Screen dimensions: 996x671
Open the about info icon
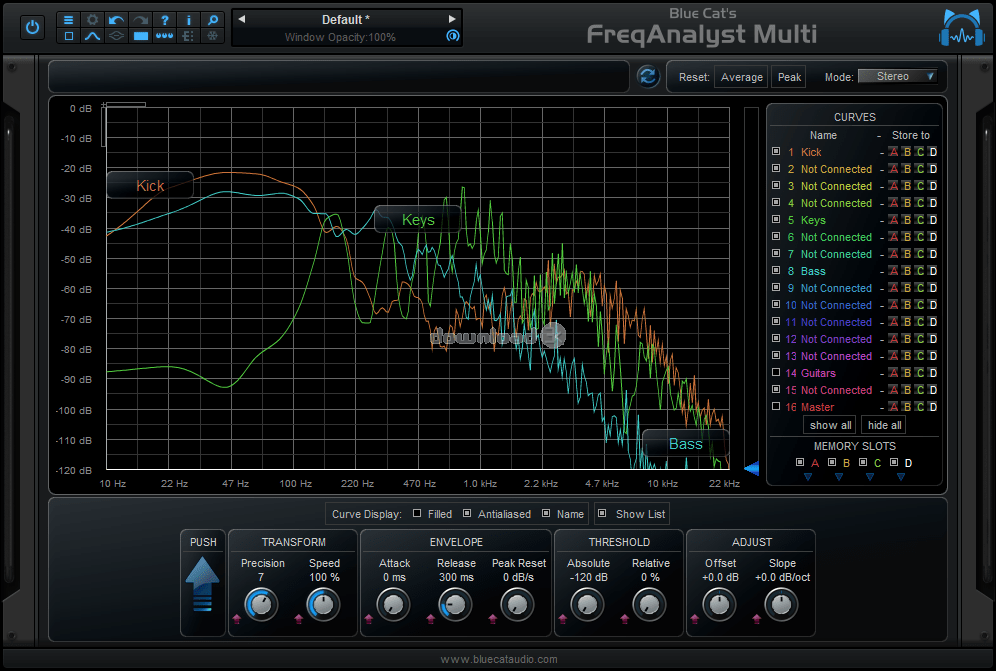point(189,20)
